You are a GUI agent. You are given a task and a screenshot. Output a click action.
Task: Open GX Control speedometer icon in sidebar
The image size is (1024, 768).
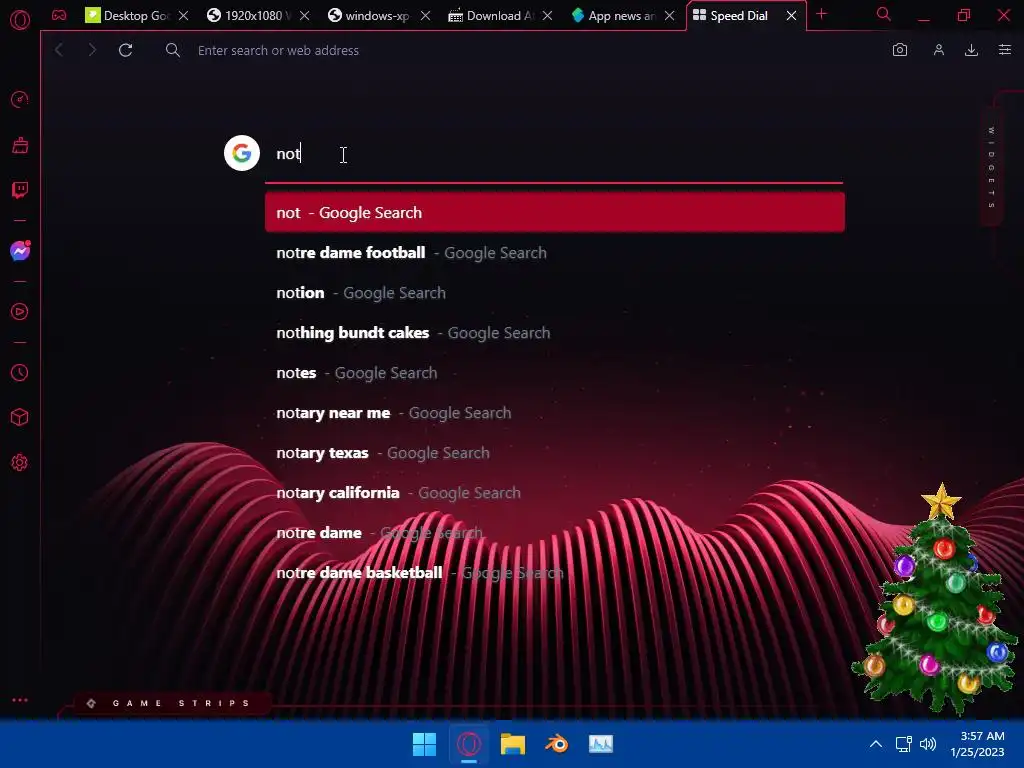(x=20, y=99)
